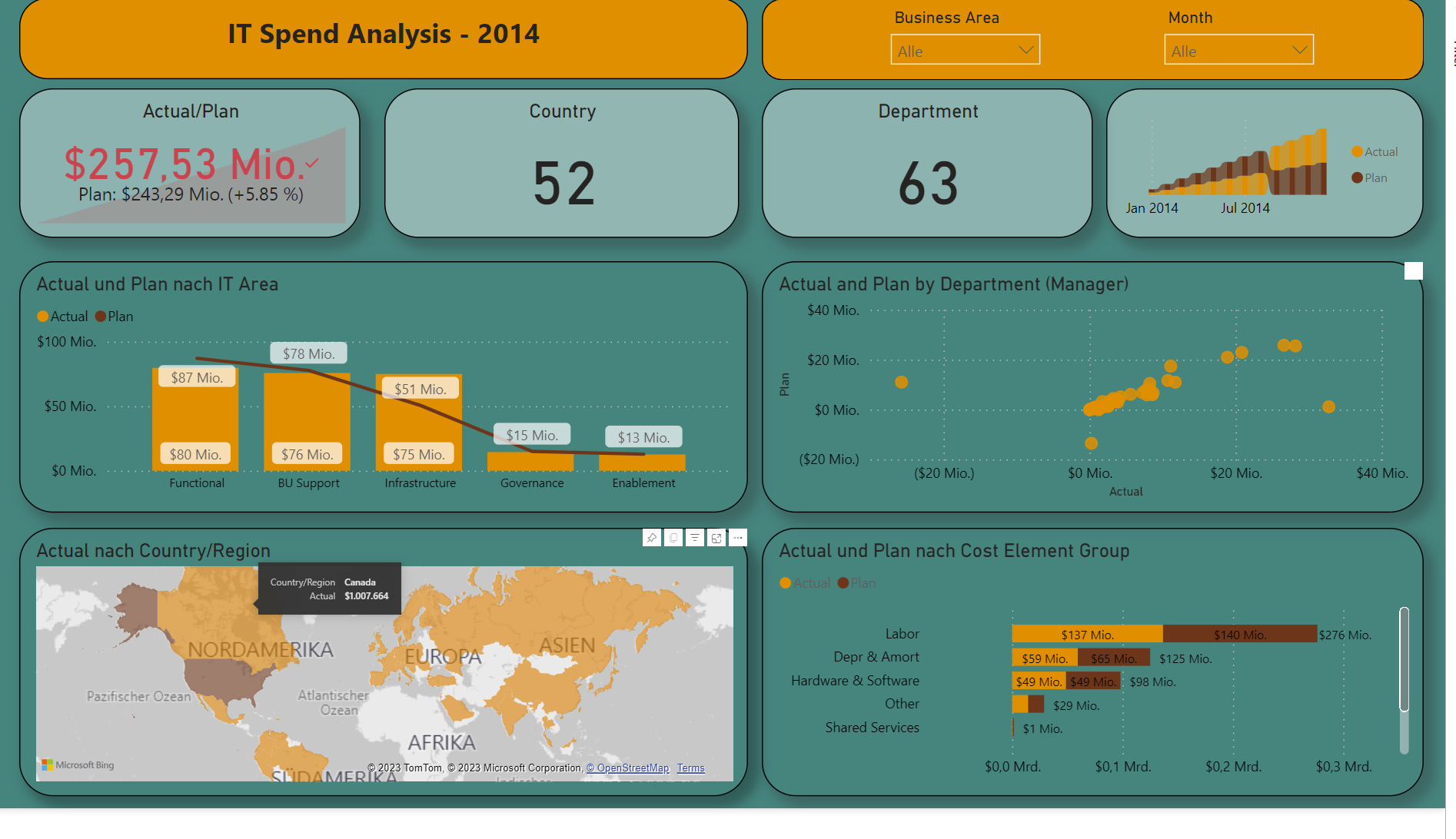Viewport: 1456px width, 839px height.
Task: Pin the Country/Region map visual
Action: pos(652,538)
